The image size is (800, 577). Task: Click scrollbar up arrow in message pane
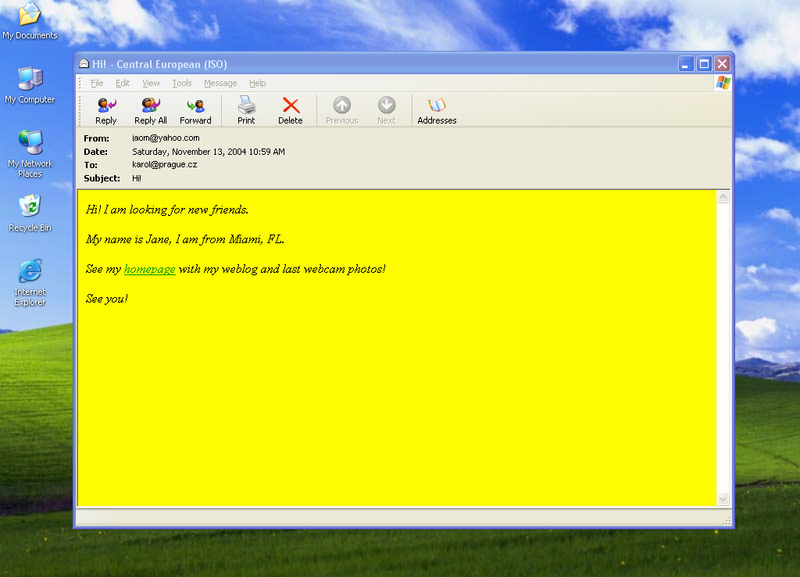tap(723, 197)
